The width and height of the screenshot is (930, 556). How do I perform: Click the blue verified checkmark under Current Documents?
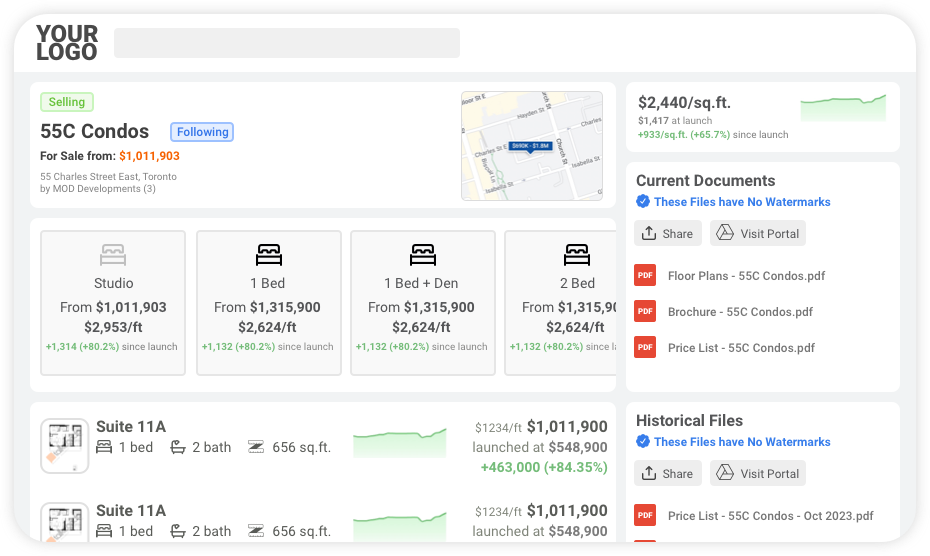643,202
